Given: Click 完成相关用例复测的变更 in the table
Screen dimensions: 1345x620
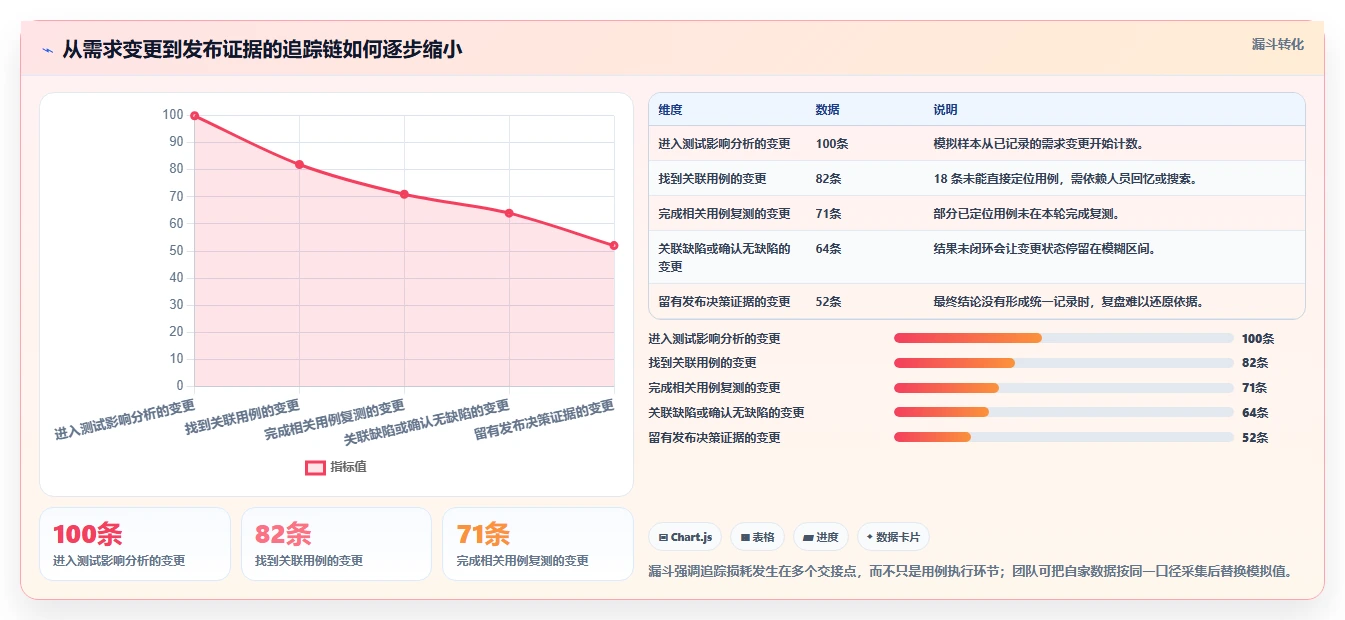Looking at the screenshot, I should click(x=724, y=213).
